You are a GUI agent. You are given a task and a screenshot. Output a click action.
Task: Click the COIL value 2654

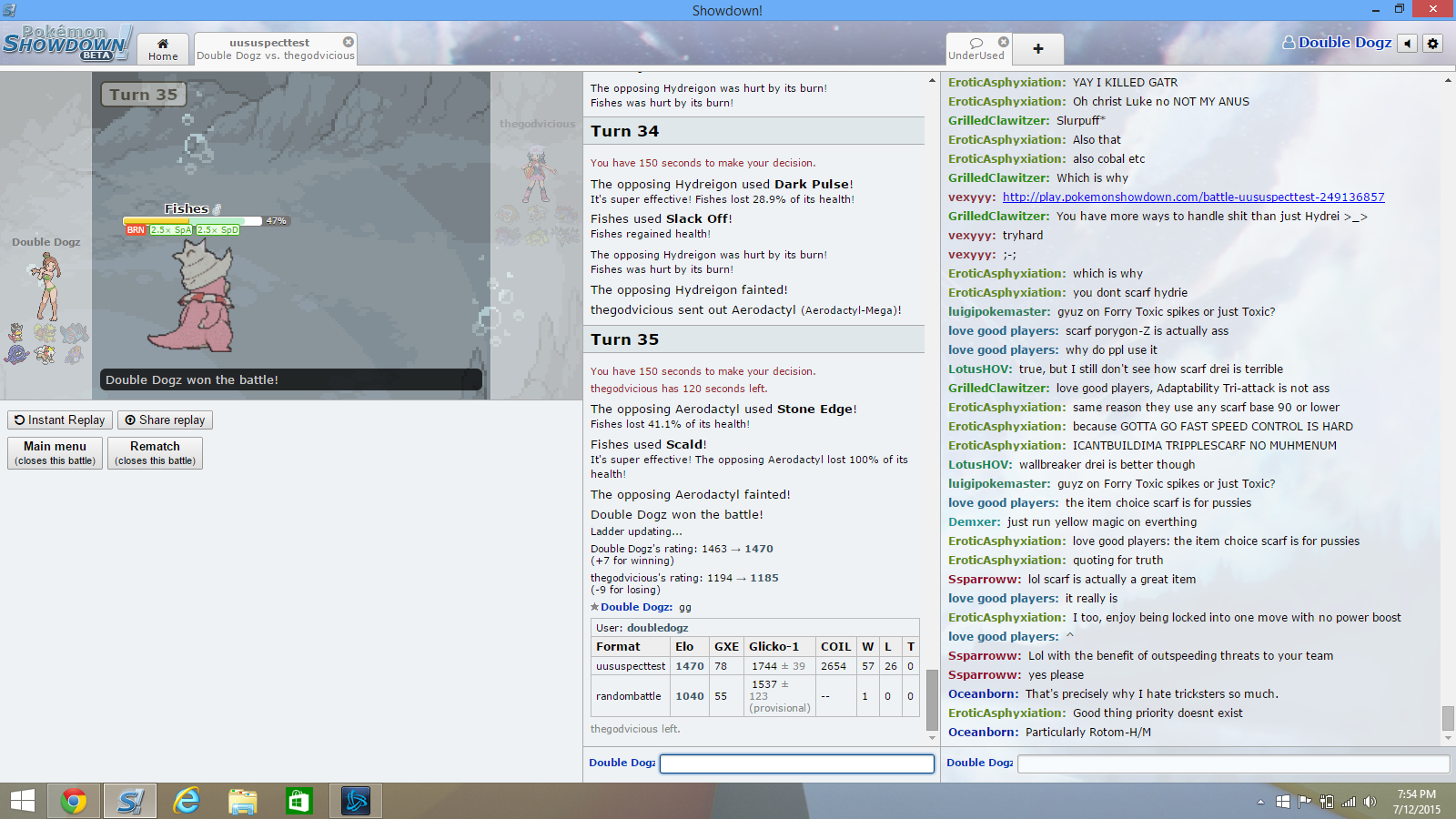point(834,666)
